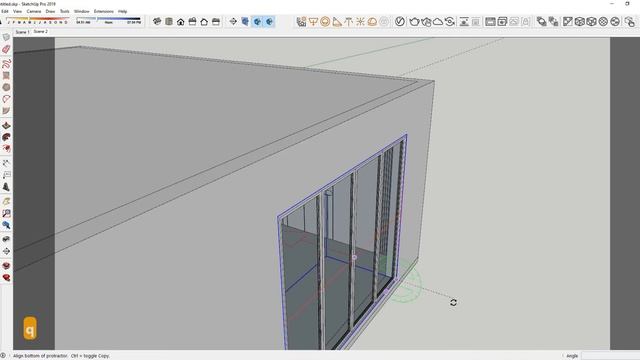Activate the Section Plane tool

[233, 21]
